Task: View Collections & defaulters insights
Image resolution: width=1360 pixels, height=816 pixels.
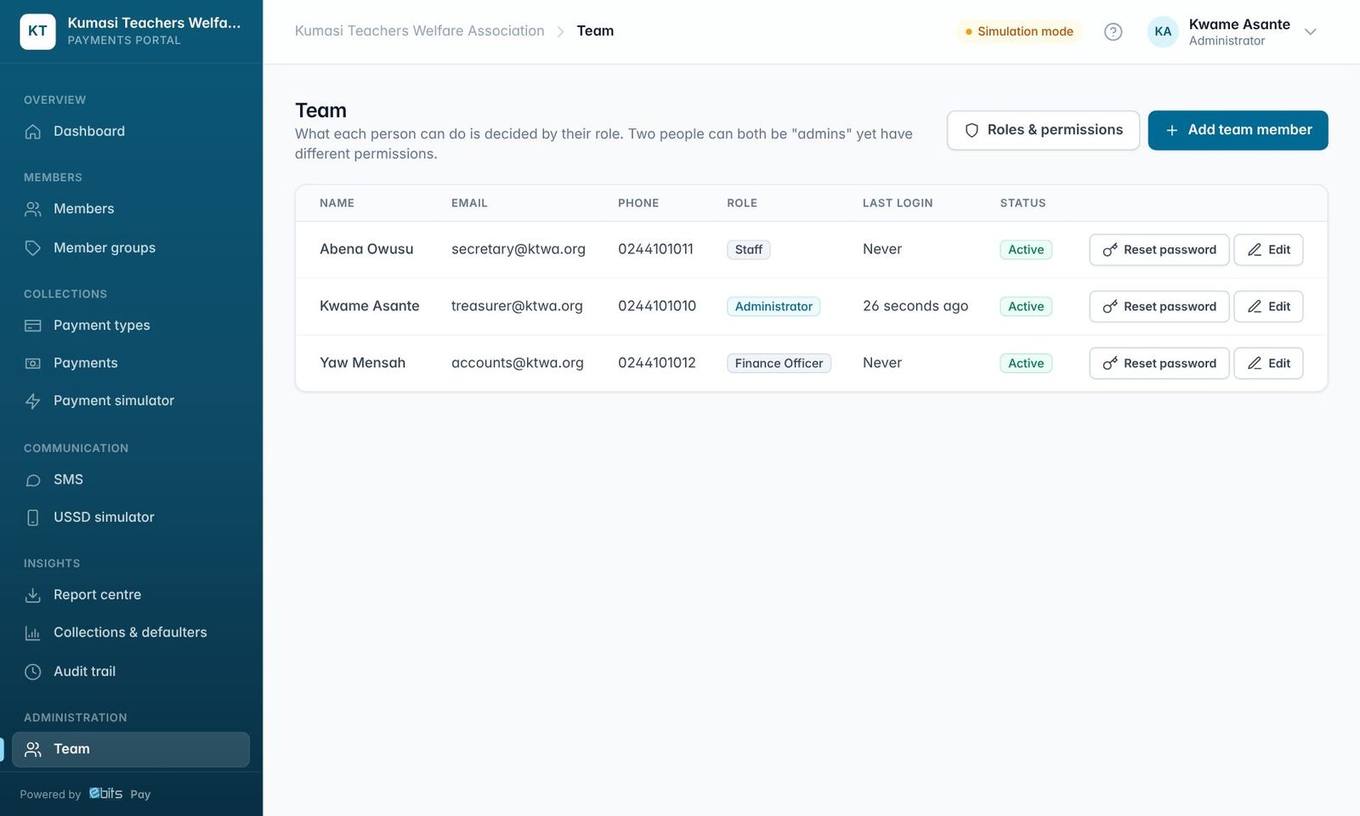Action: (131, 633)
